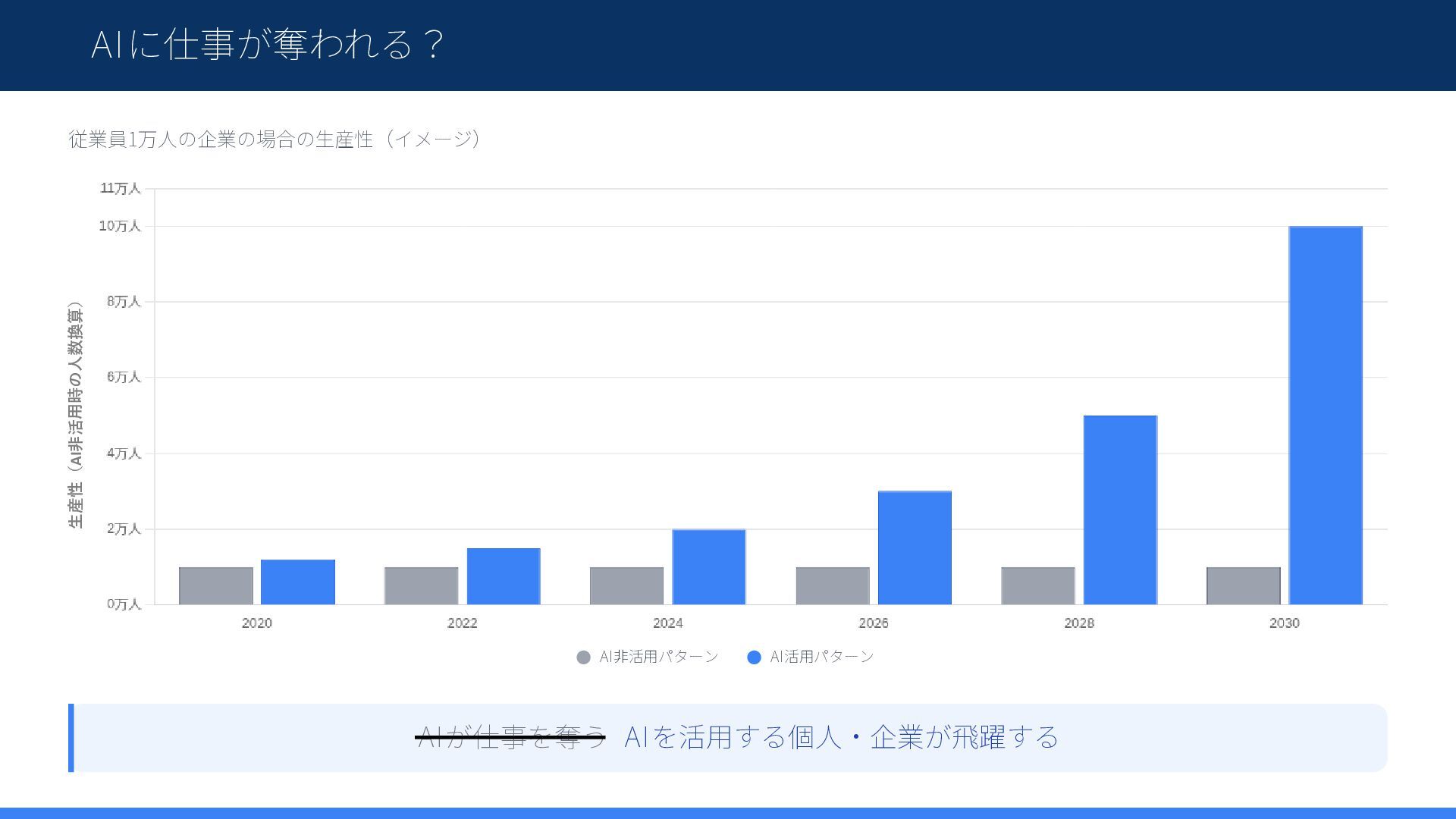1456x819 pixels.
Task: Click the blue 2030 bar
Action: pyautogui.click(x=1325, y=416)
